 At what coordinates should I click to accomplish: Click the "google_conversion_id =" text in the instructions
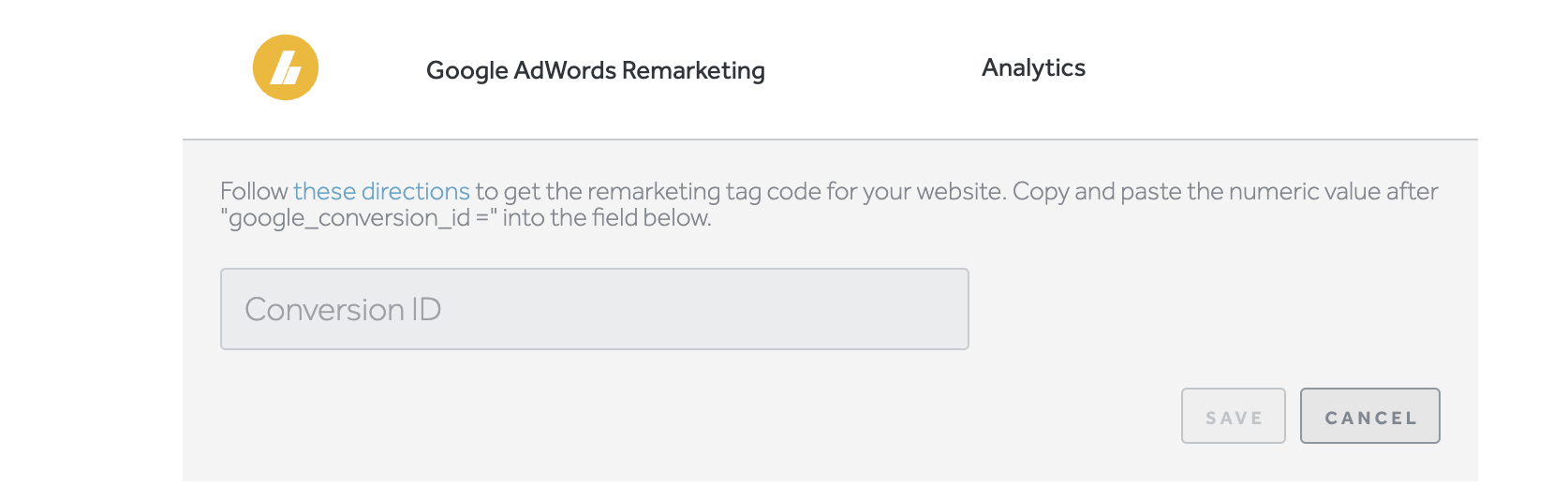click(359, 218)
